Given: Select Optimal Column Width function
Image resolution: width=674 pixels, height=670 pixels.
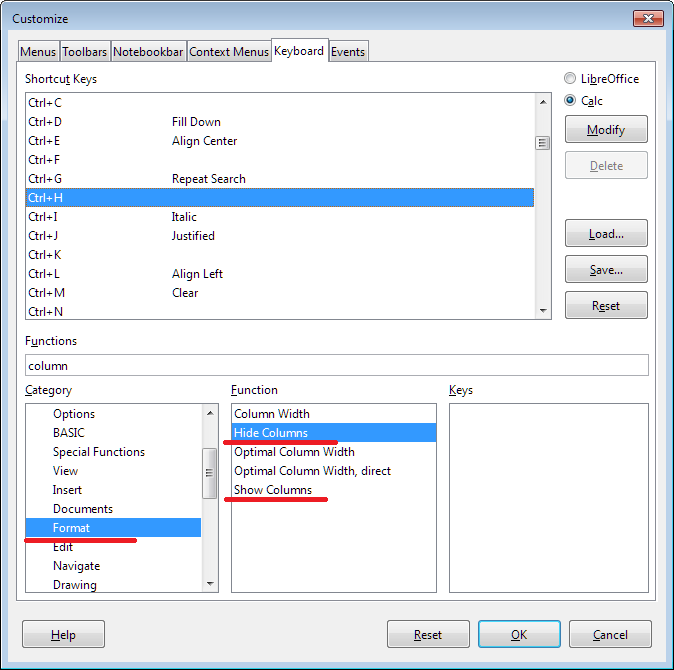Looking at the screenshot, I should pos(294,452).
